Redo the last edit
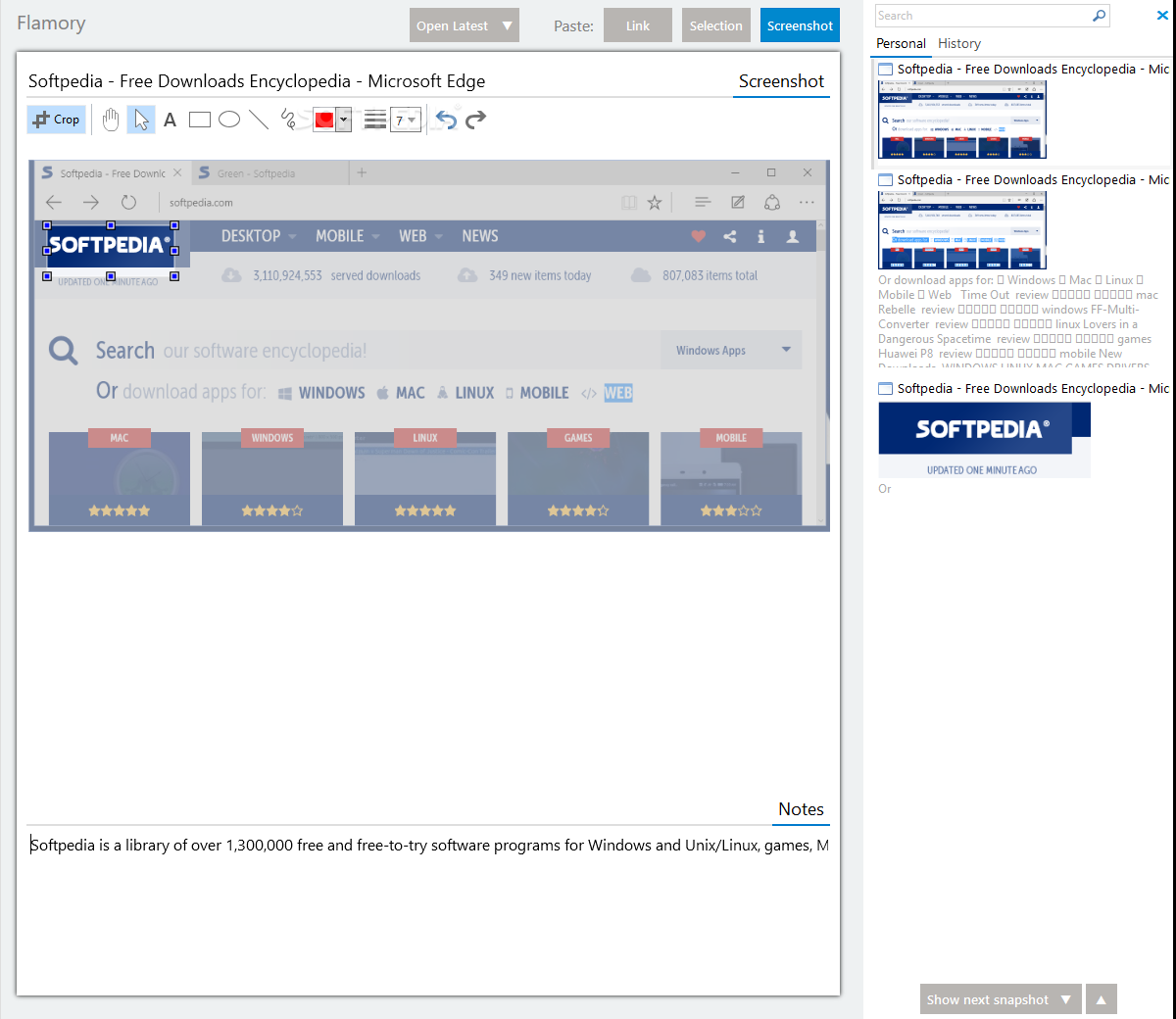Screen dimensions: 1176x1019 [476, 120]
